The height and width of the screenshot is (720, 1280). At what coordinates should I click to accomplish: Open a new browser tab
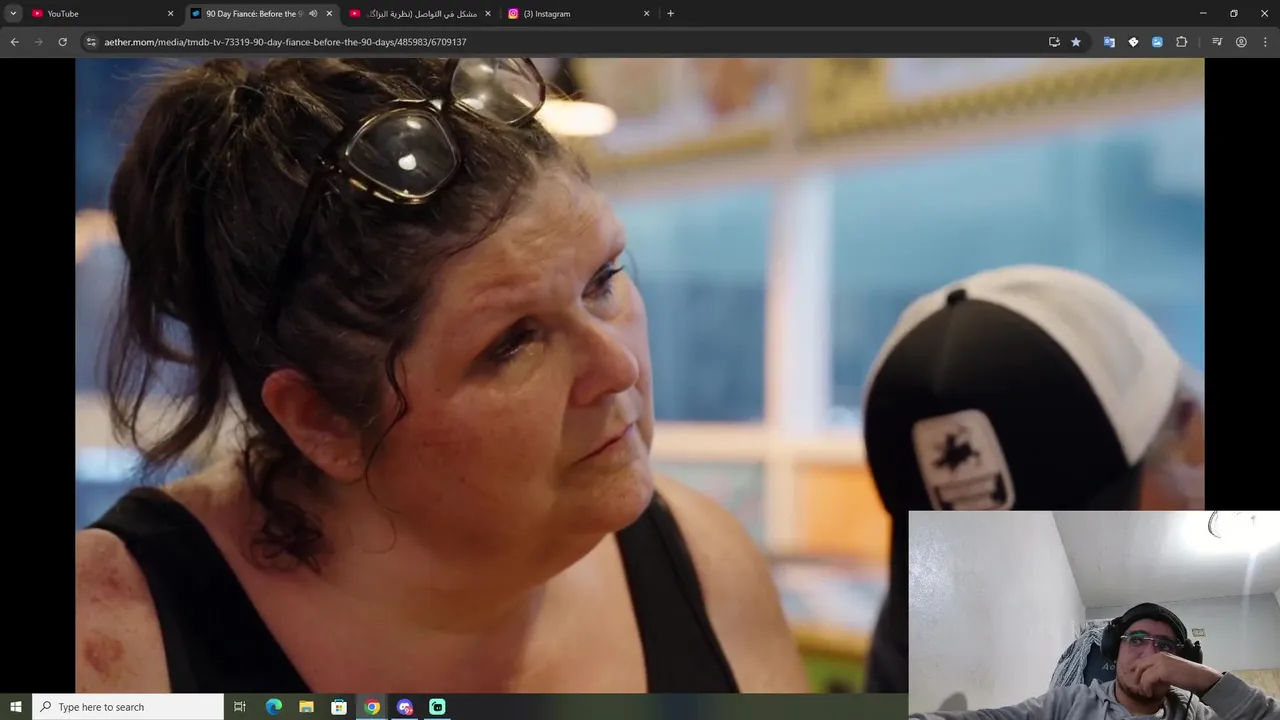coord(670,14)
